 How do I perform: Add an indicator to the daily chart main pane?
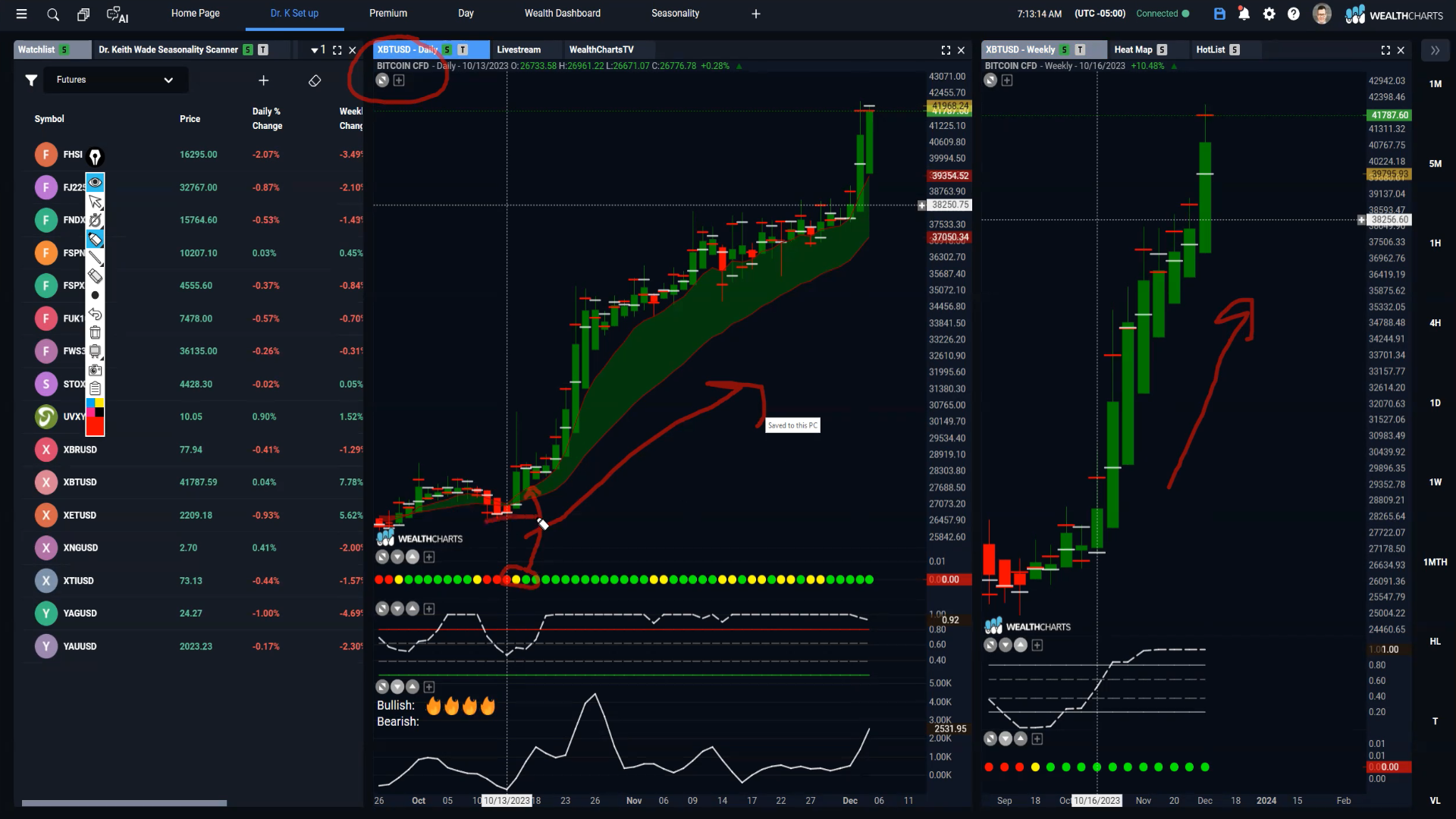399,80
